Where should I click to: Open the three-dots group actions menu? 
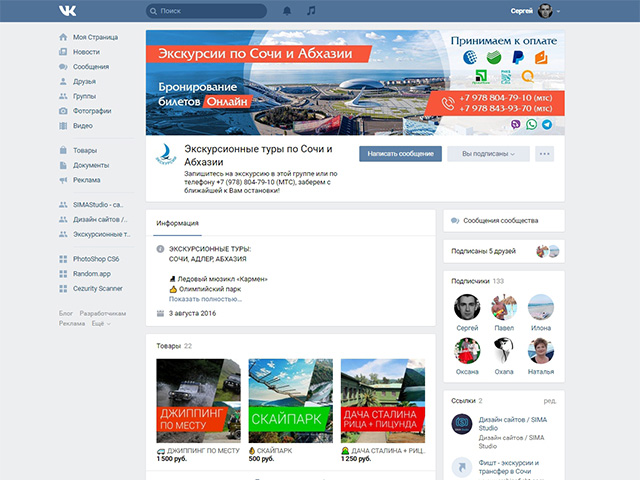pyautogui.click(x=544, y=154)
